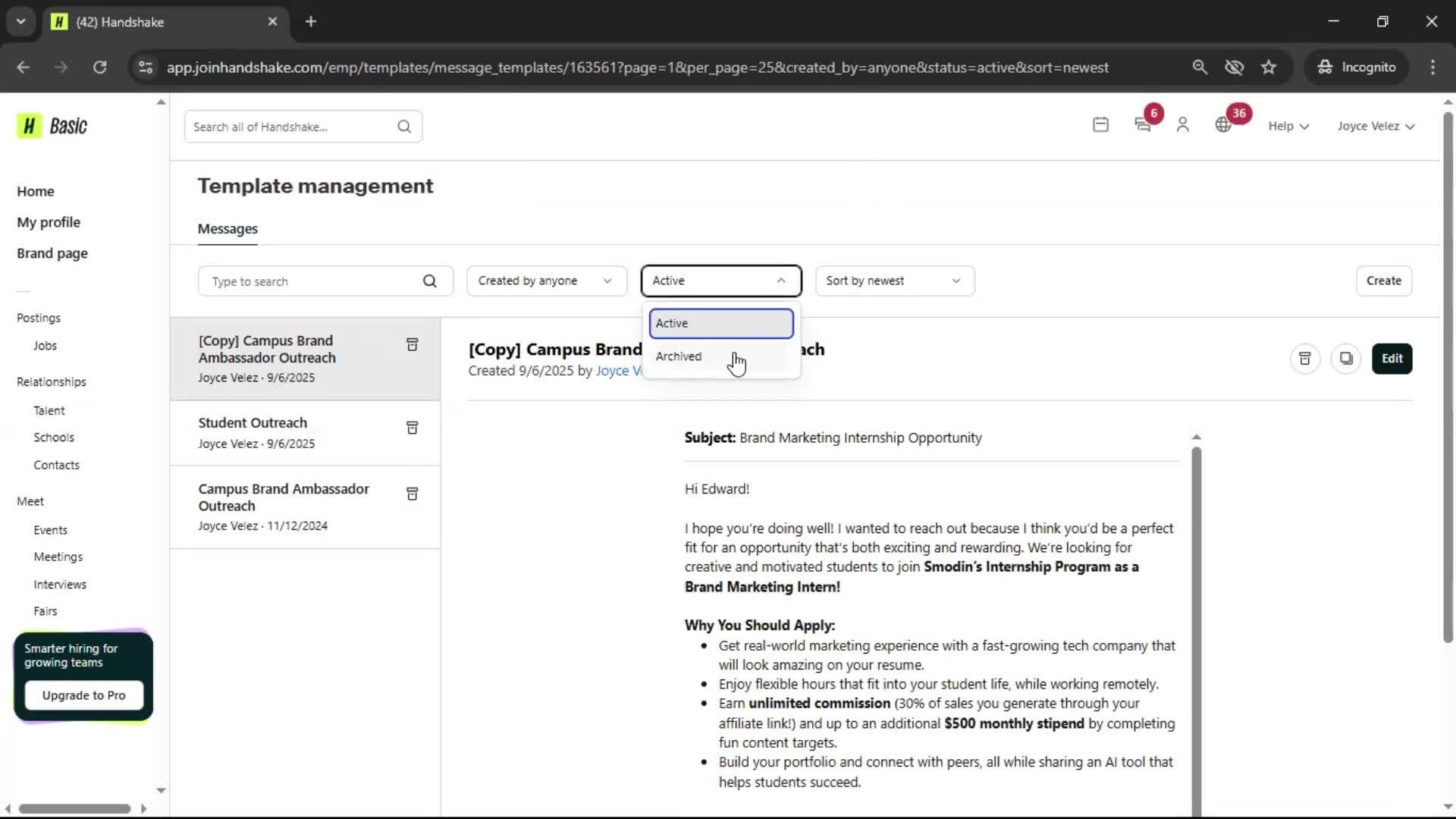1456x819 pixels.
Task: Open the person icon in header
Action: click(1182, 125)
